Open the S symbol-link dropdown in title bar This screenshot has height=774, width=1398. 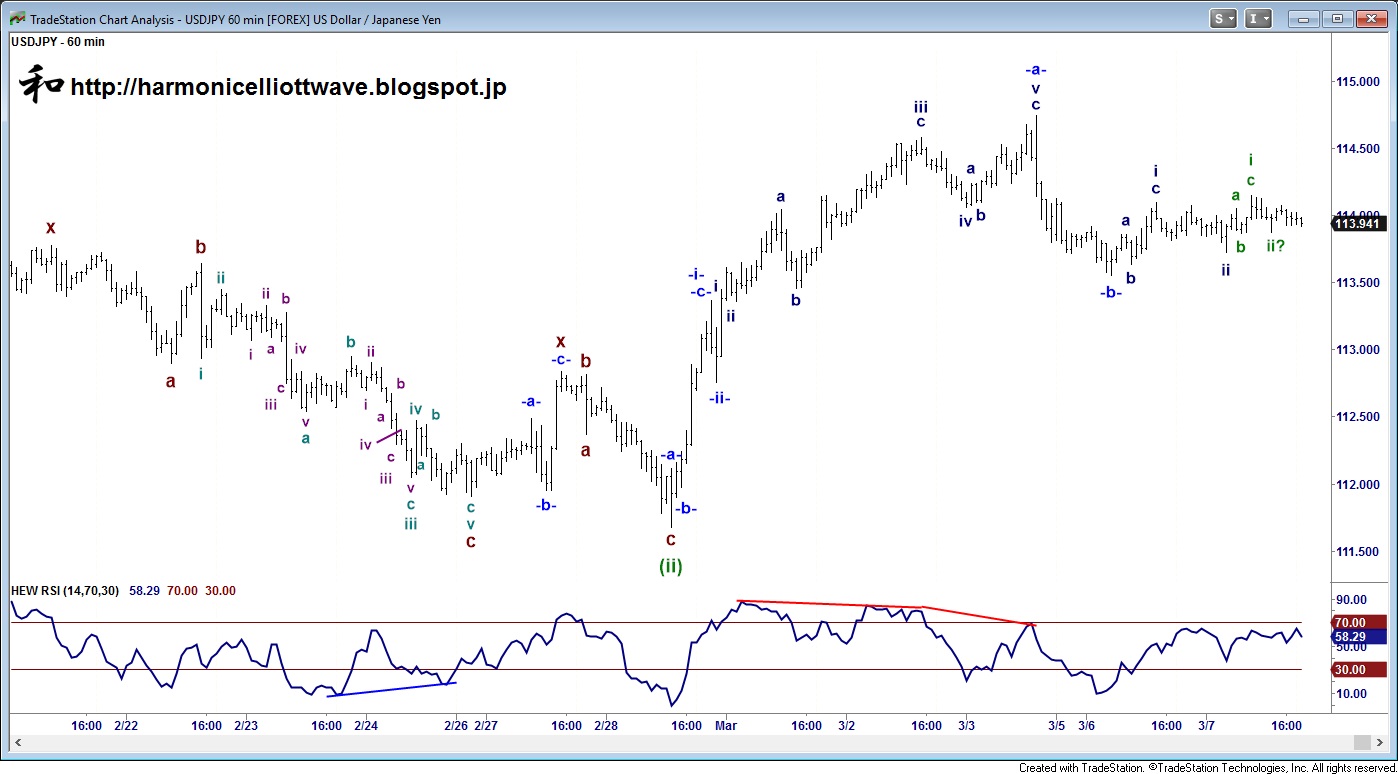tap(1224, 18)
